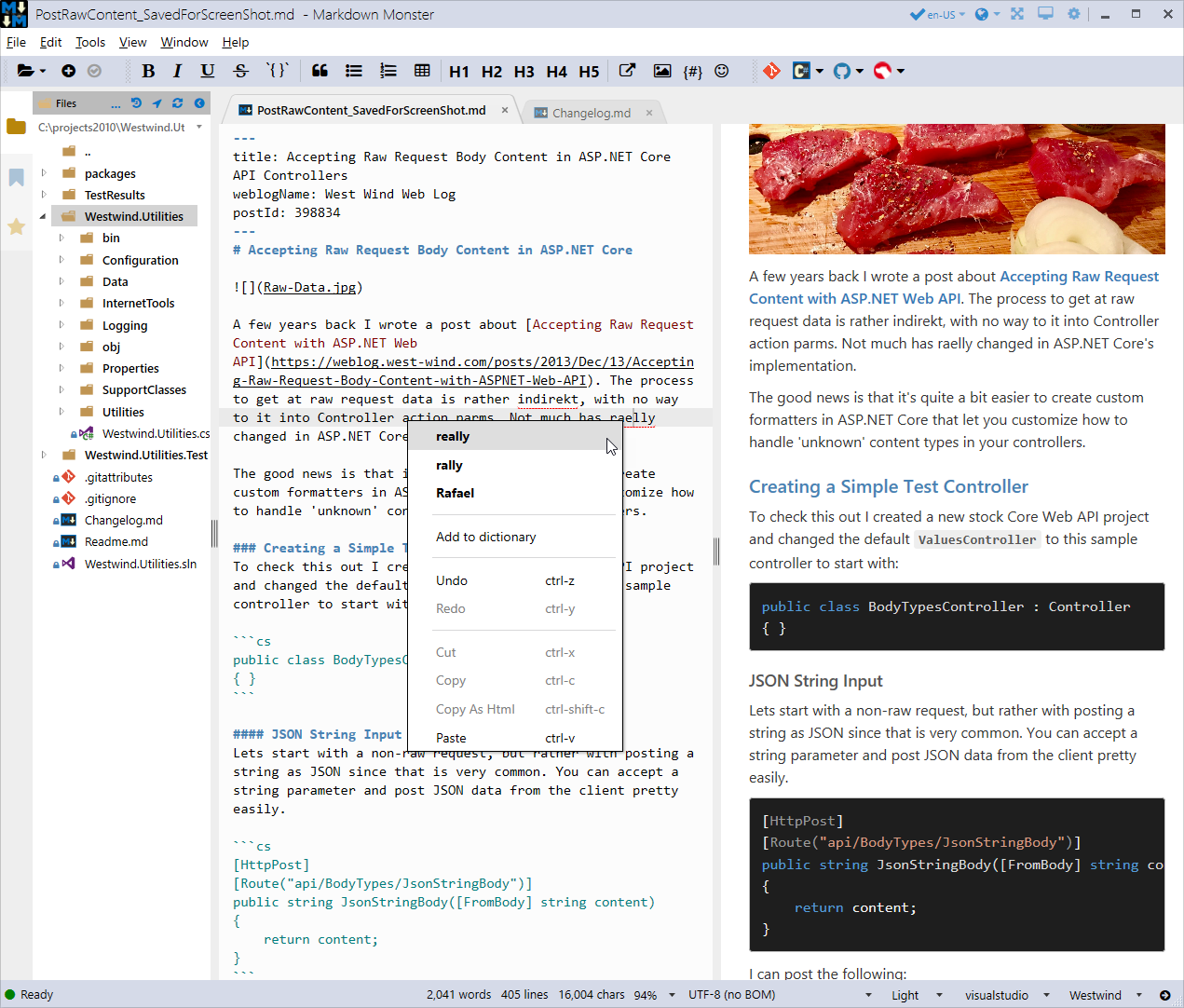Collapse the Westwind.Utilities folder
The image size is (1184, 1008).
[43, 216]
